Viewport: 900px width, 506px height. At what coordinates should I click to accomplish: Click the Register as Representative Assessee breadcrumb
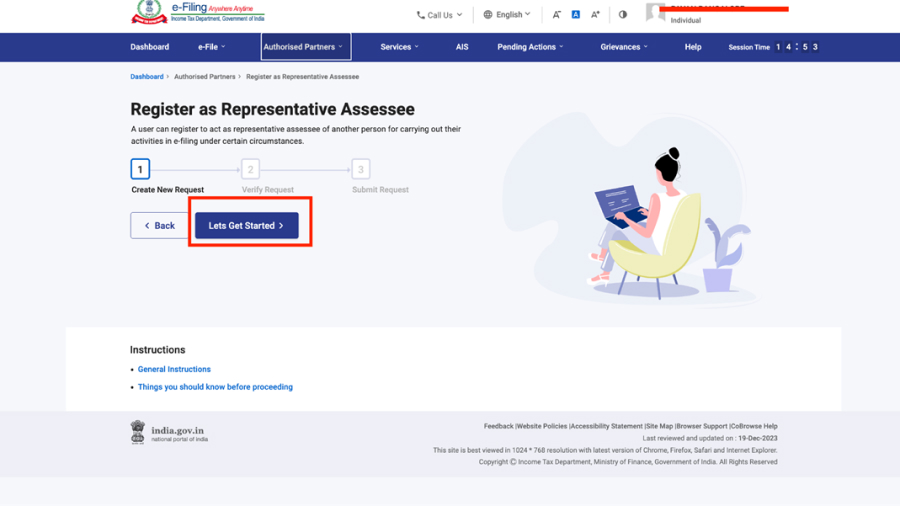[x=302, y=76]
